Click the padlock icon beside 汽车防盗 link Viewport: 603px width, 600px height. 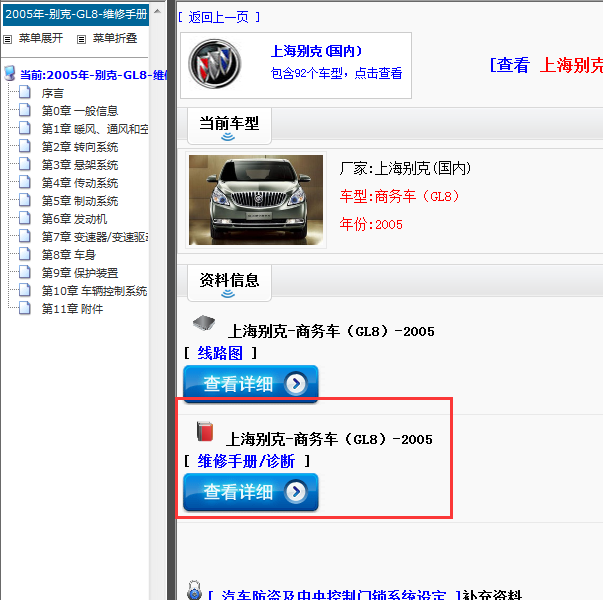[194, 591]
